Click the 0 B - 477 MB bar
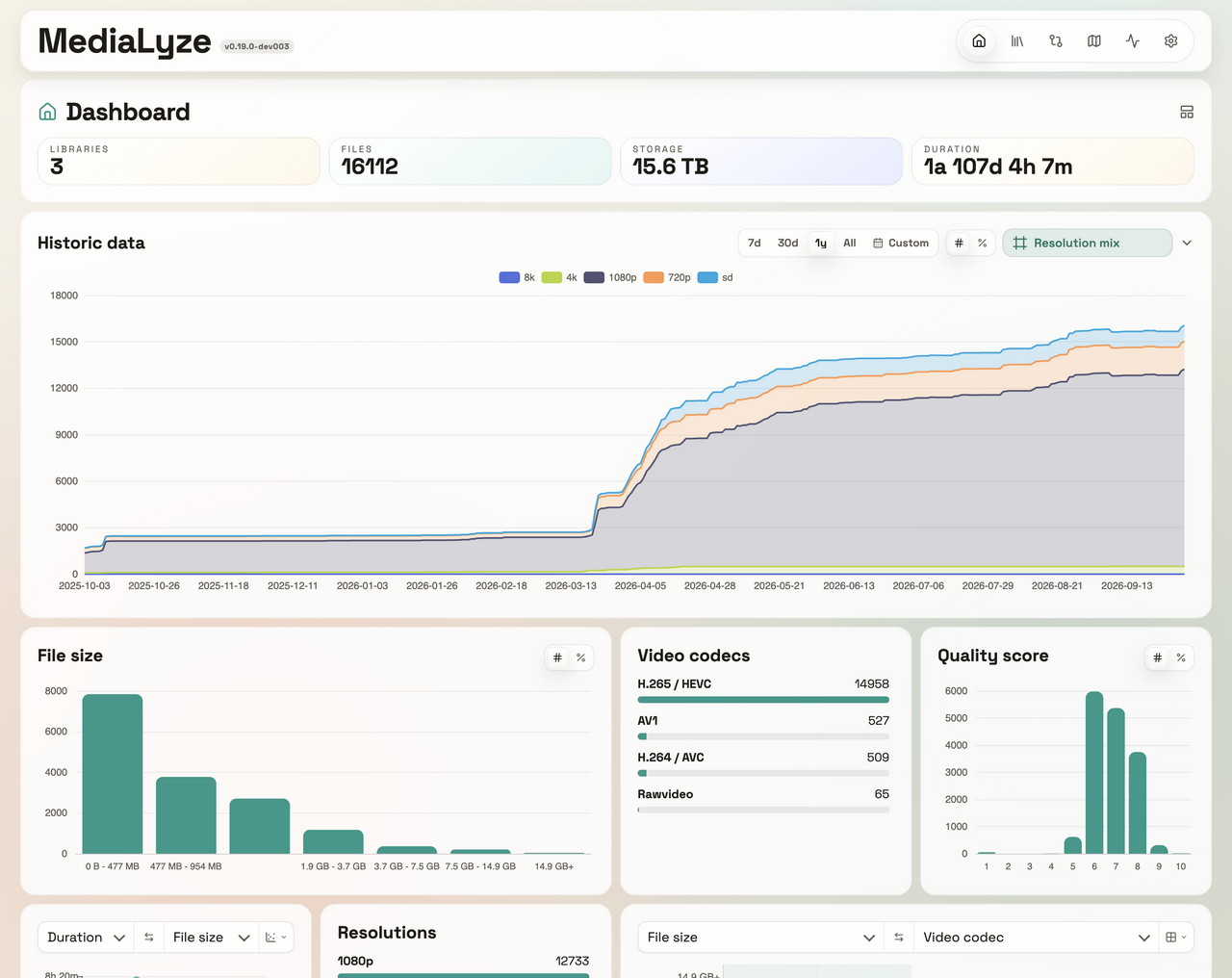Screen dimensions: 1232x978 click(113, 774)
